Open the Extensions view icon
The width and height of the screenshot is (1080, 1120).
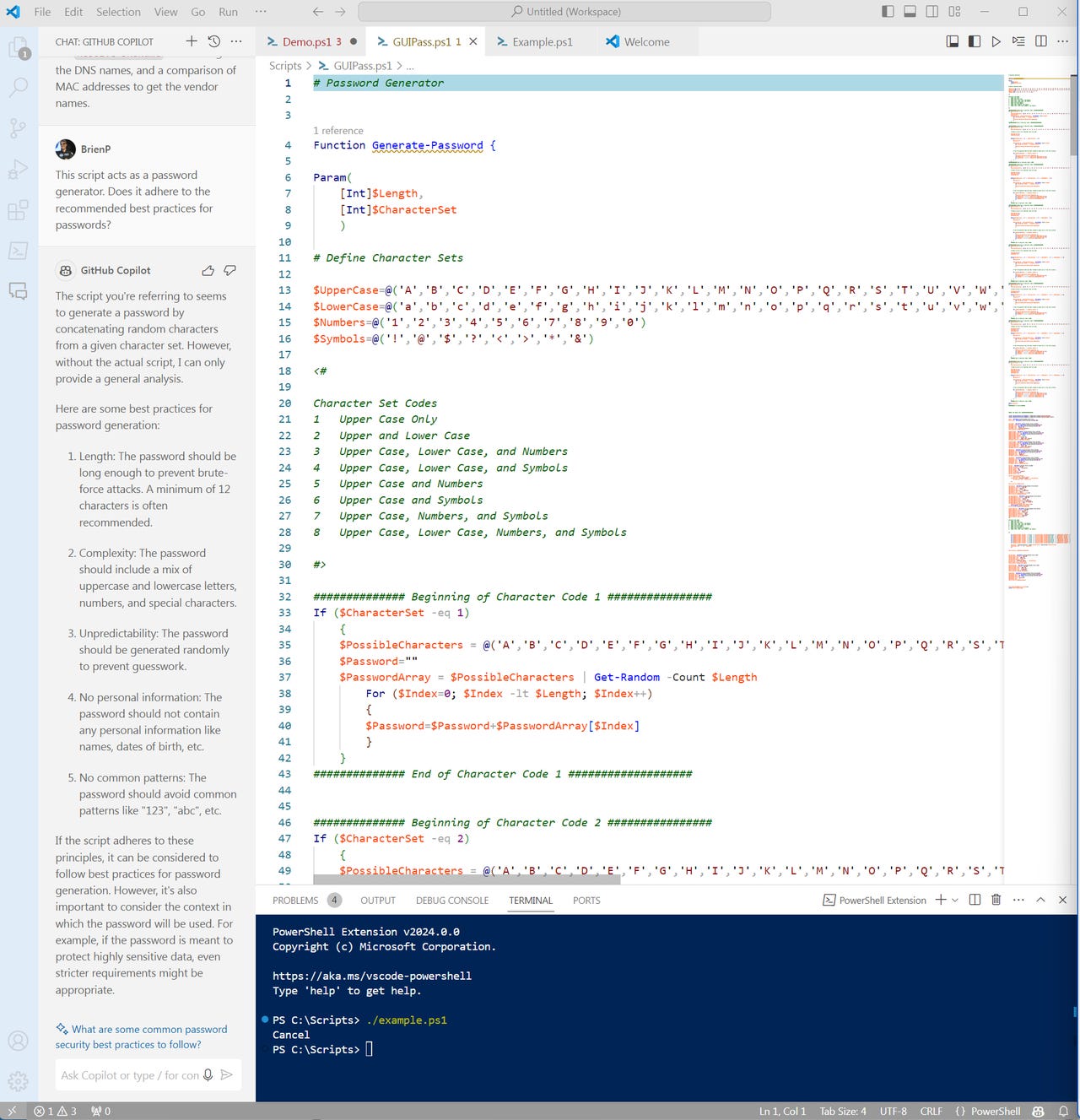click(19, 210)
